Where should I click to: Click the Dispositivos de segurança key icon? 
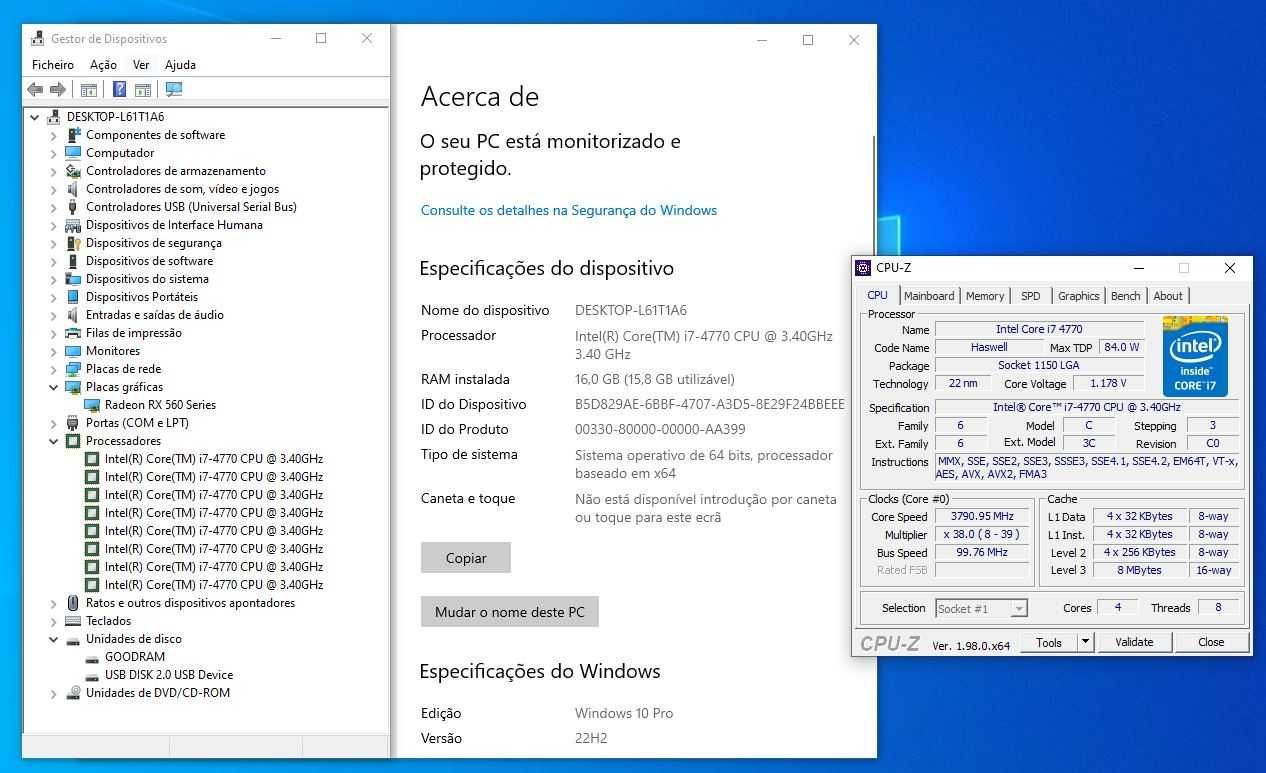pos(73,243)
